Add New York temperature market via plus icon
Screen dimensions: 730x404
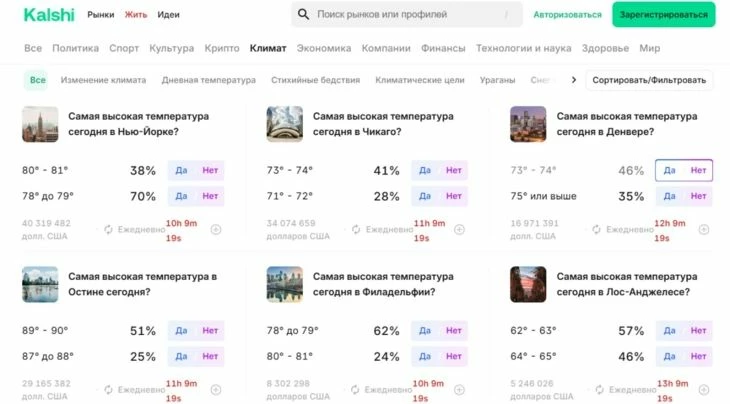click(216, 229)
